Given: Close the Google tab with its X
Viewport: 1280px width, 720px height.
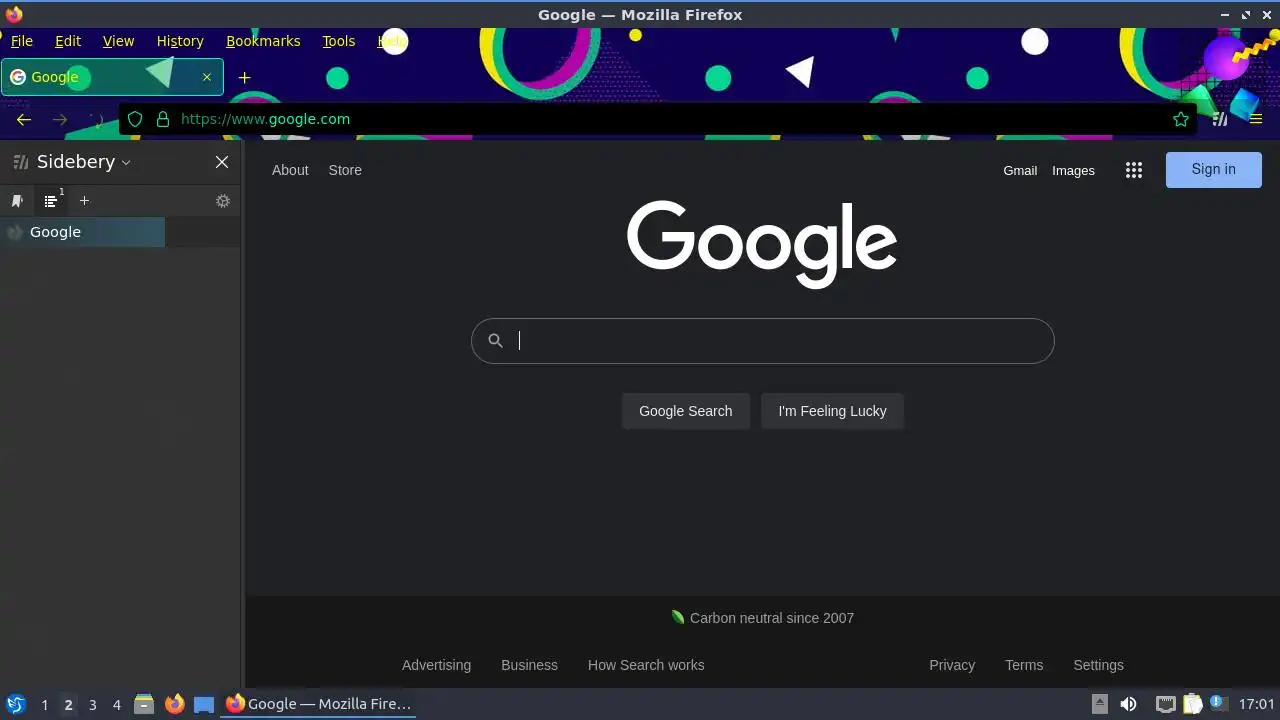Looking at the screenshot, I should coord(207,77).
